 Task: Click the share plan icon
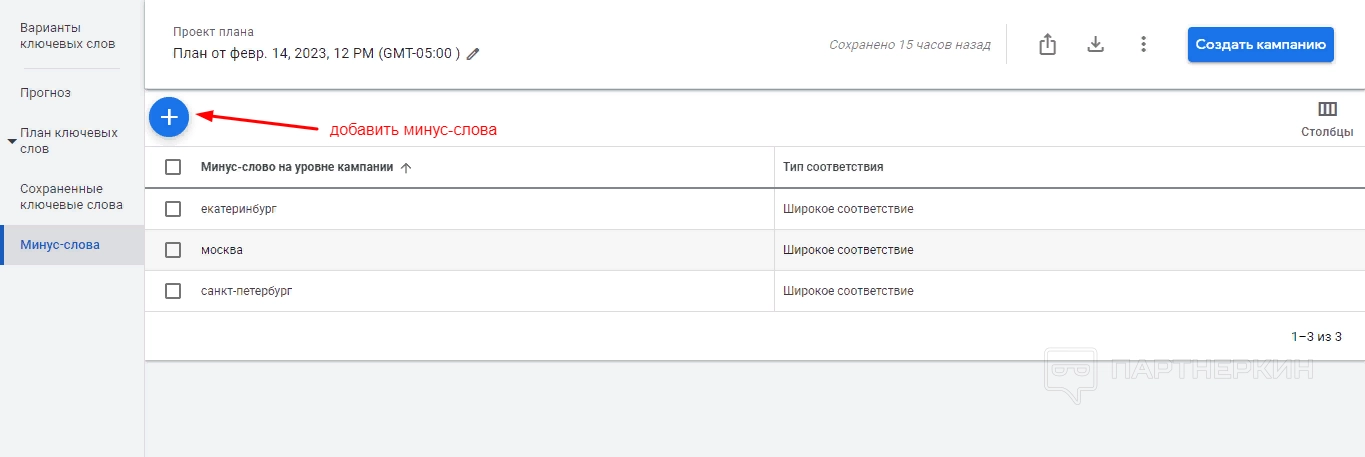coord(1047,45)
